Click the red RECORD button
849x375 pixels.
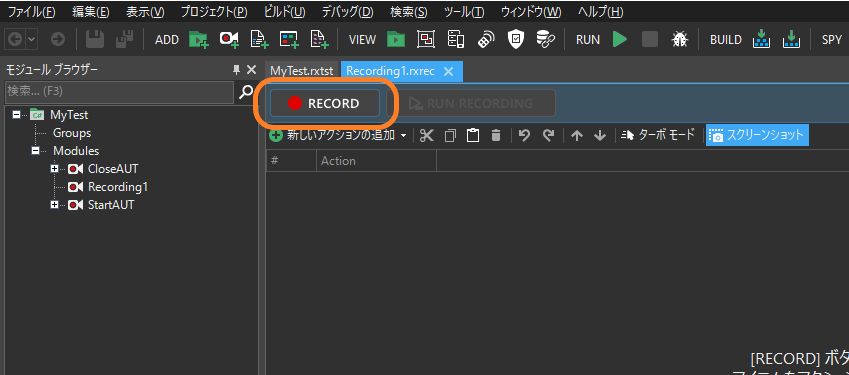[x=325, y=103]
